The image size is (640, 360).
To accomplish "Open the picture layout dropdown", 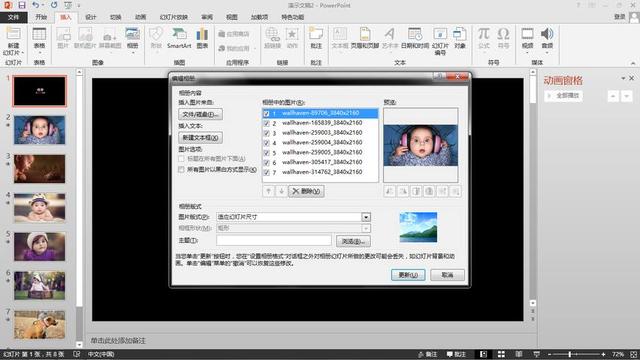I will (366, 217).
